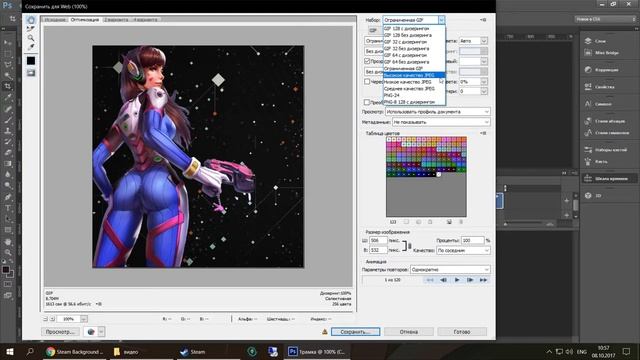Choose Низкое качество JPEG preset
Screen dimensions: 640x360
pos(414,82)
